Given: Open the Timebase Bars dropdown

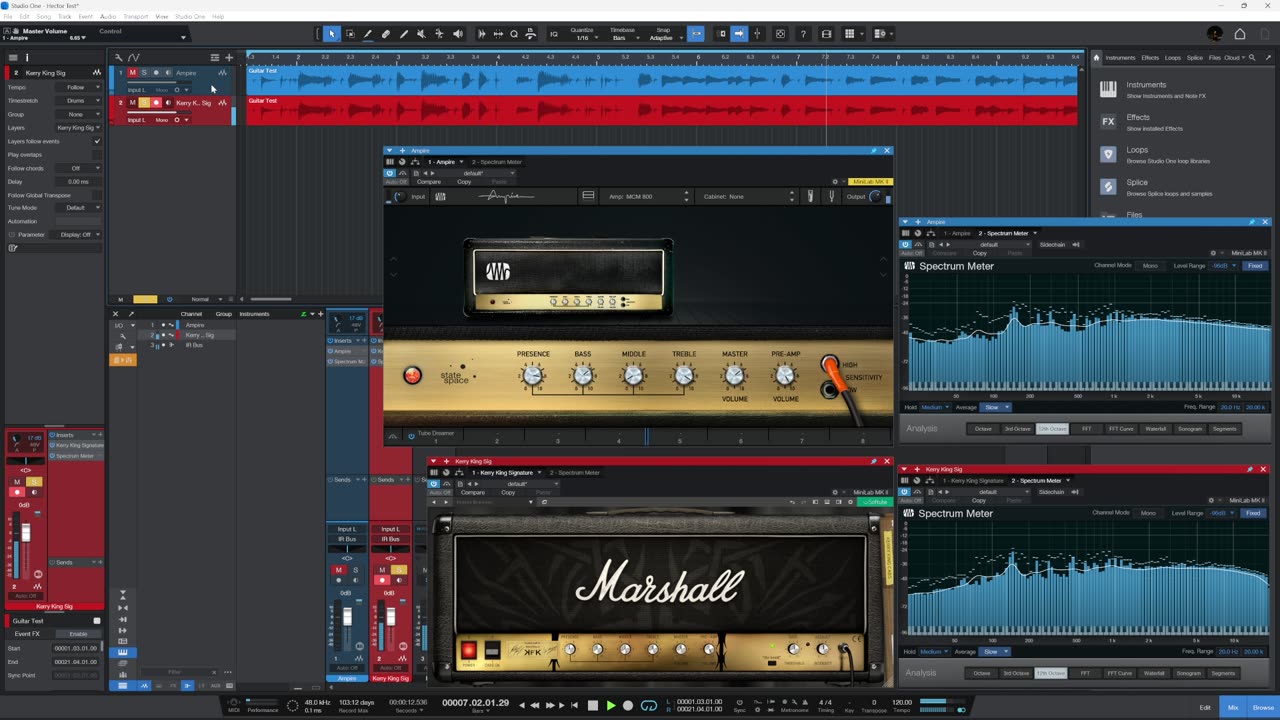Looking at the screenshot, I should 622,38.
